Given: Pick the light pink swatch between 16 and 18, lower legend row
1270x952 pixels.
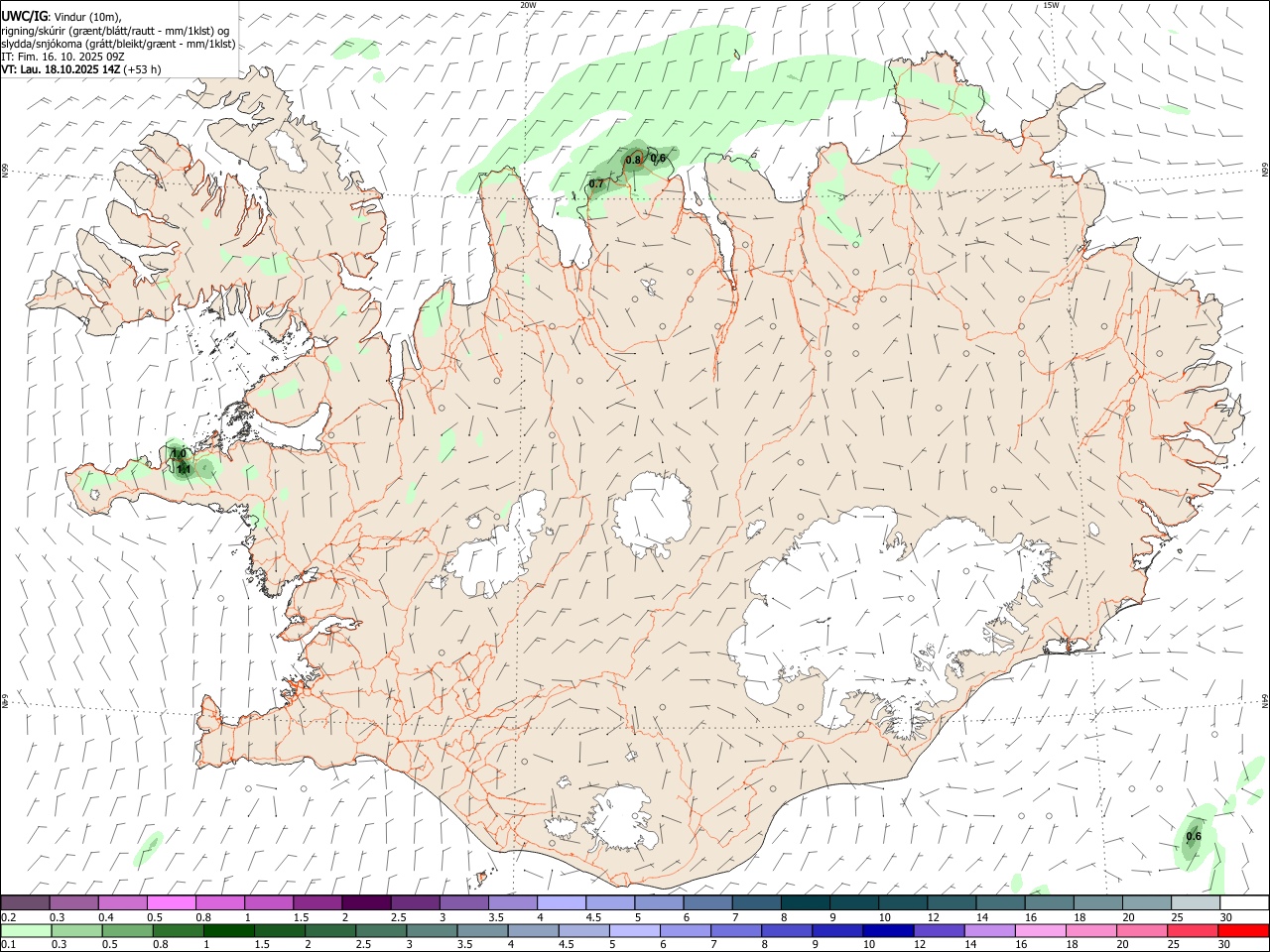Looking at the screenshot, I should tap(1039, 931).
